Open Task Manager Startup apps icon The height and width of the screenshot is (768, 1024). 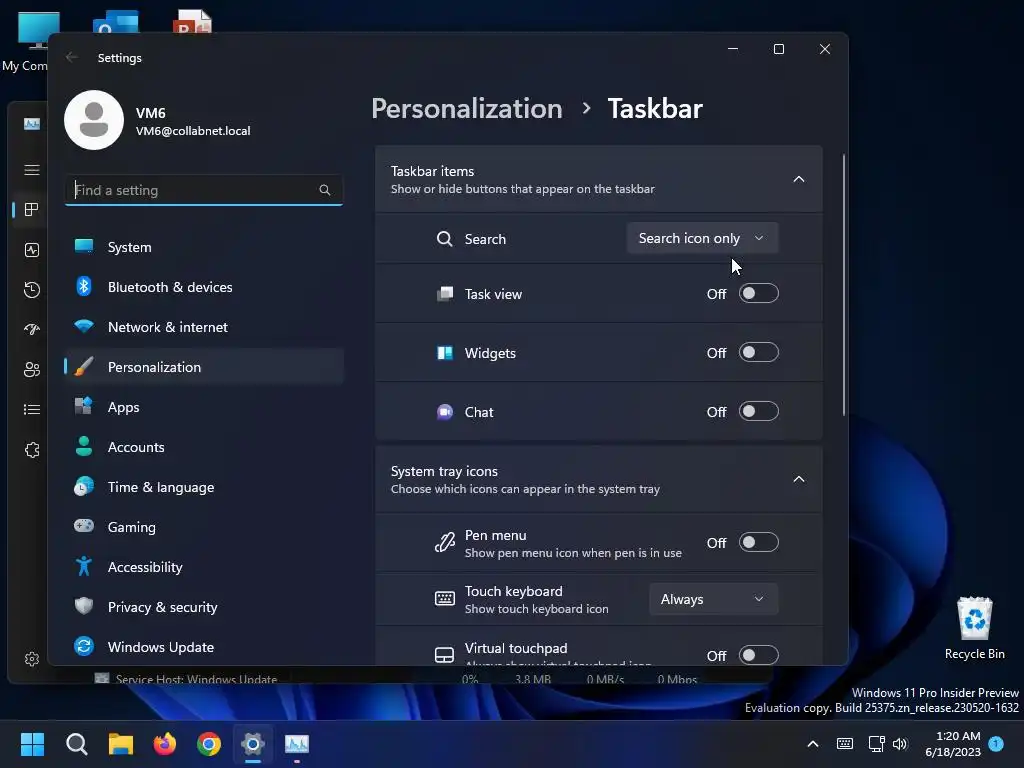31,329
